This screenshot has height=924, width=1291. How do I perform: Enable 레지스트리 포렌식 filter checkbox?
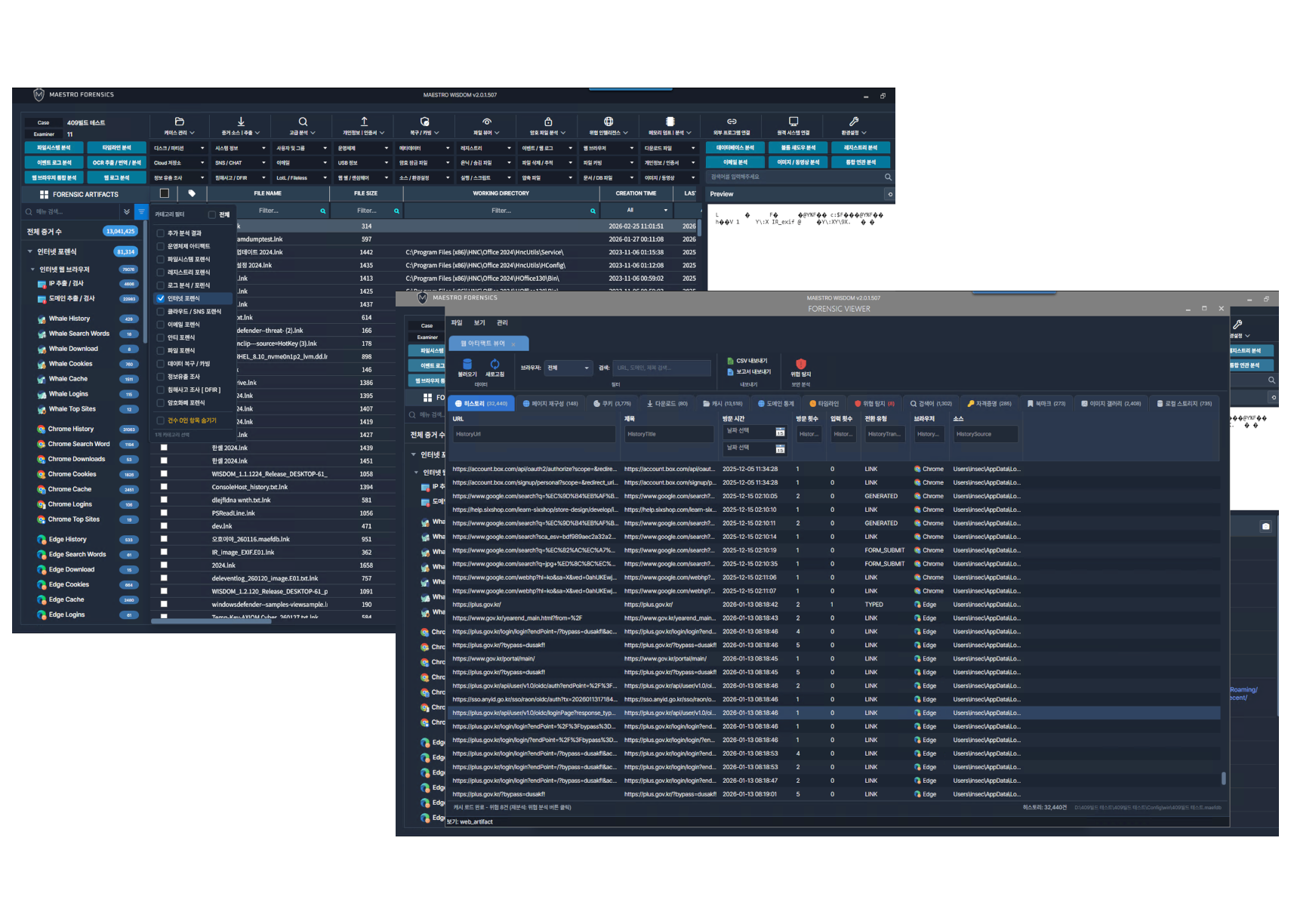[161, 273]
